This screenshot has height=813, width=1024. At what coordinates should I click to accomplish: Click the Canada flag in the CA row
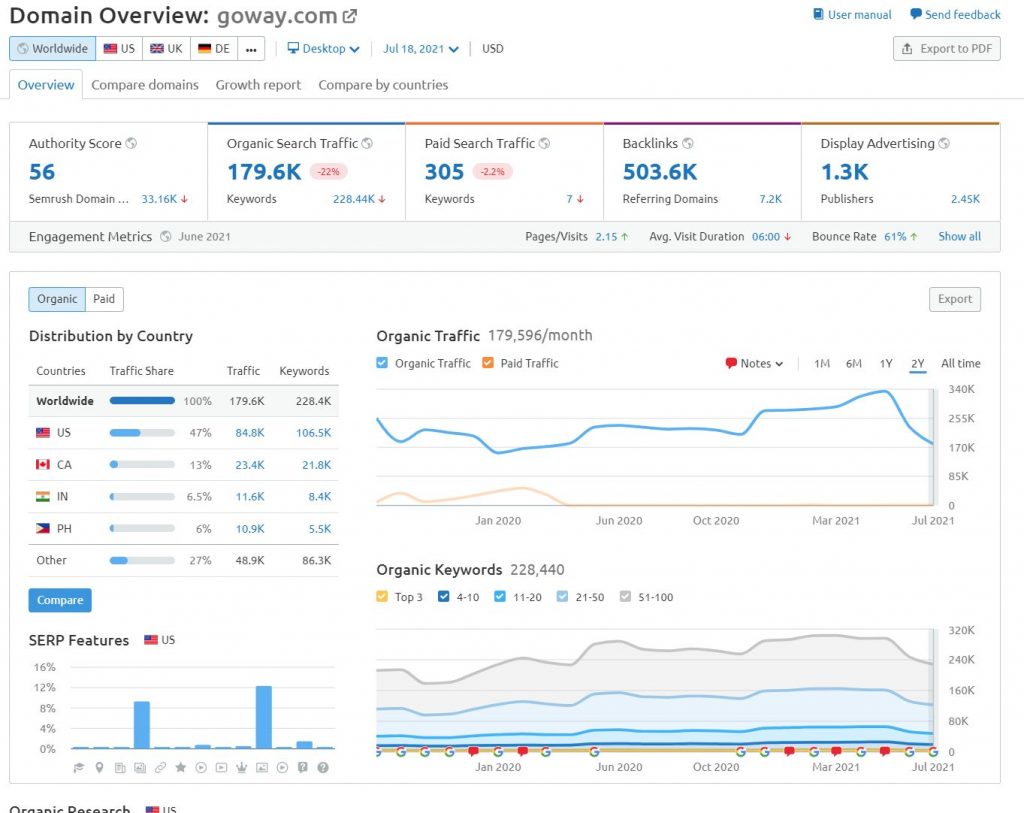click(x=43, y=464)
